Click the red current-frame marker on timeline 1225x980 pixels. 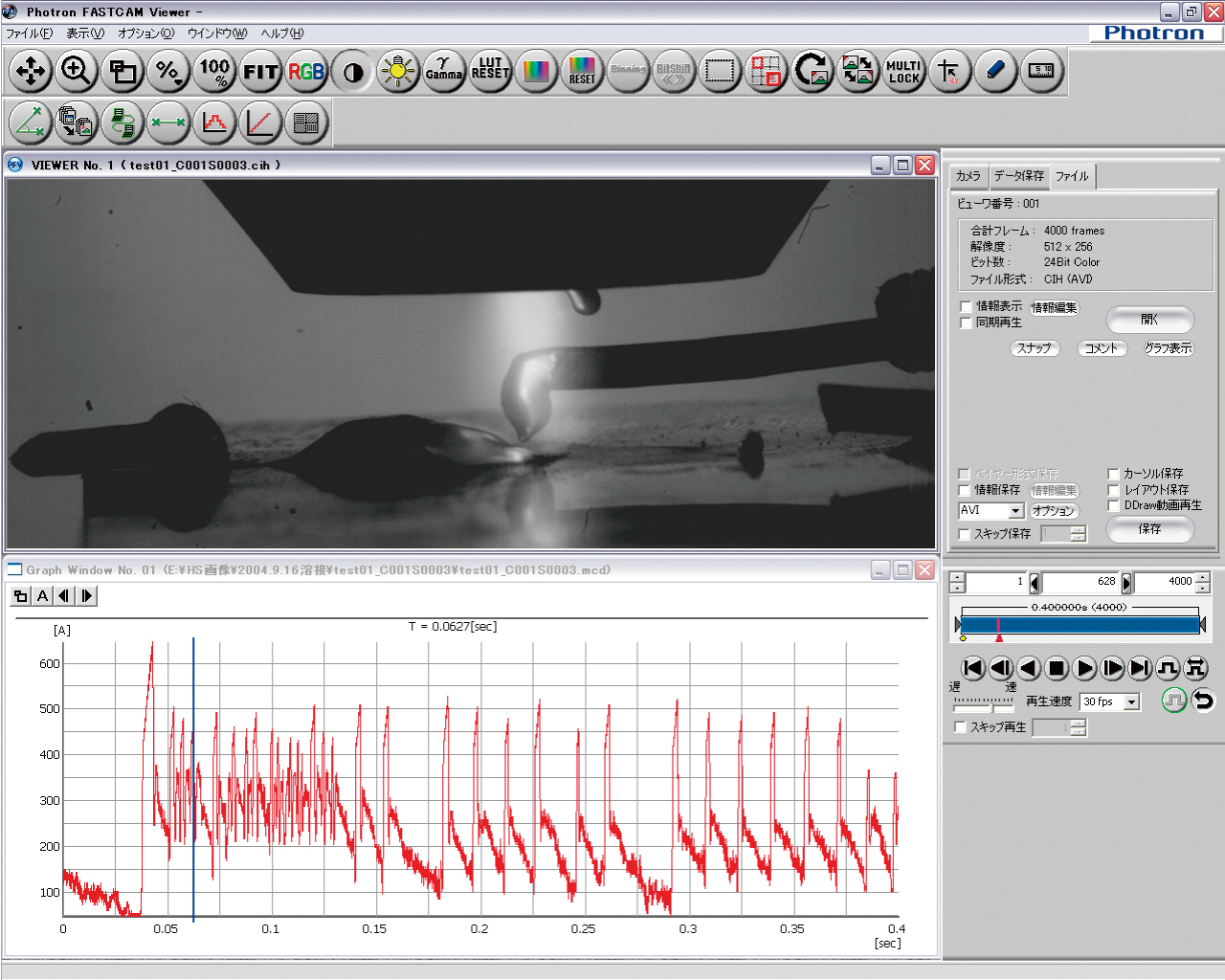998,637
